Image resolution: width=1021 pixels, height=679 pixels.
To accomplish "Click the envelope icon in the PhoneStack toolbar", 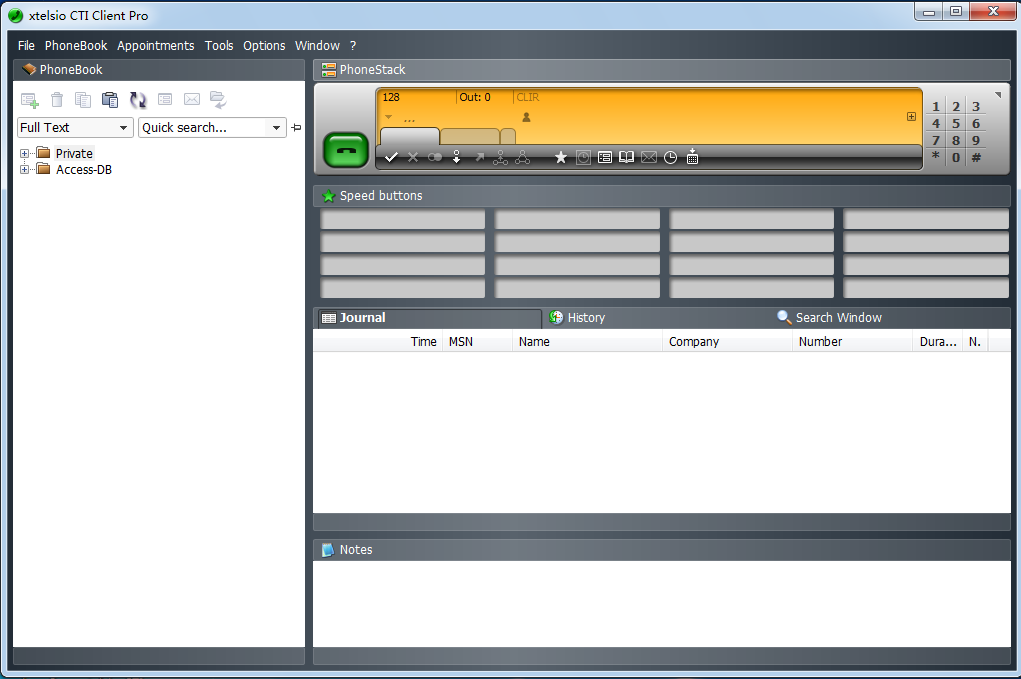I will pos(649,158).
